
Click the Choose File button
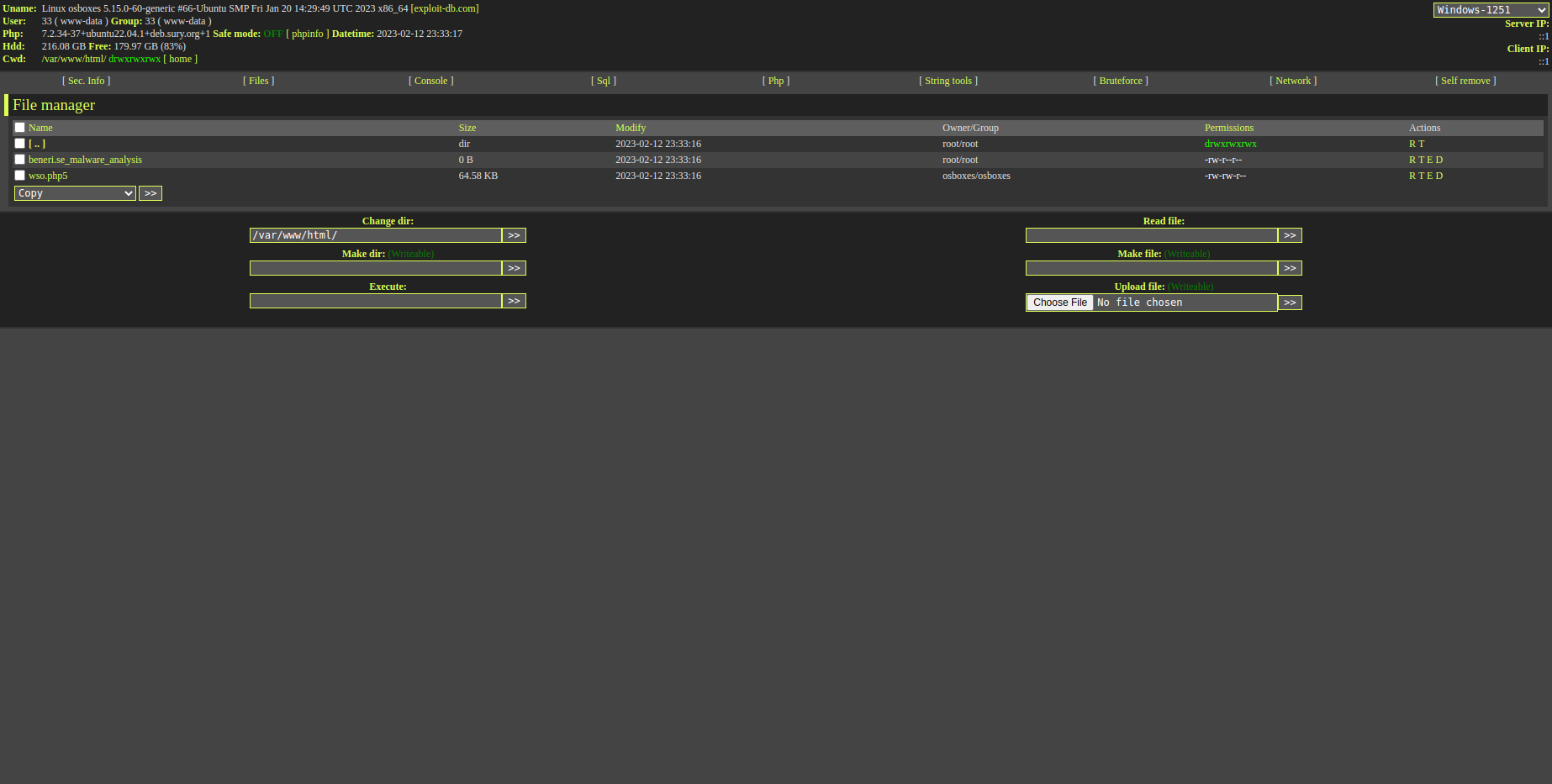[1060, 303]
